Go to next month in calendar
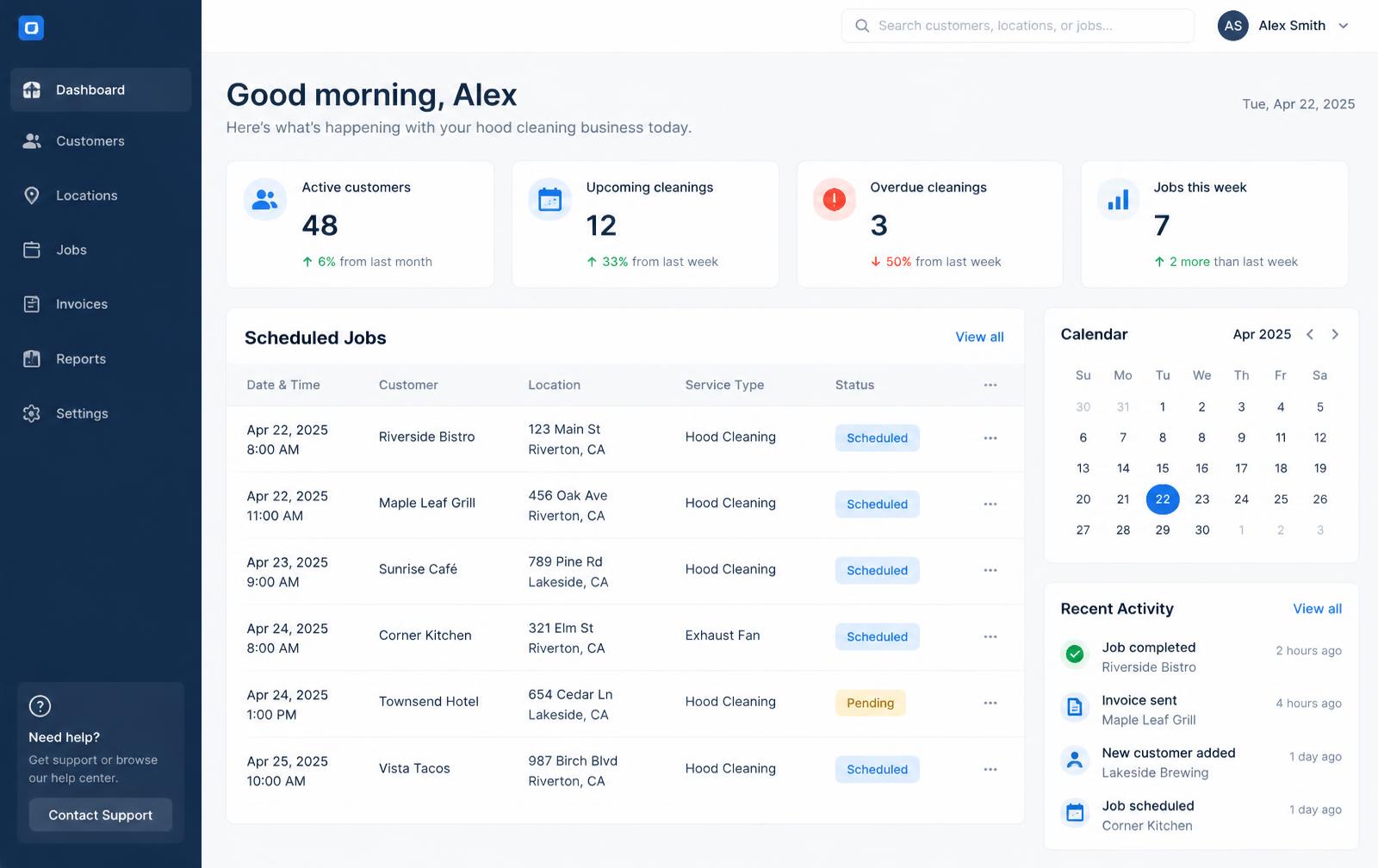This screenshot has width=1378, height=868. click(x=1335, y=334)
